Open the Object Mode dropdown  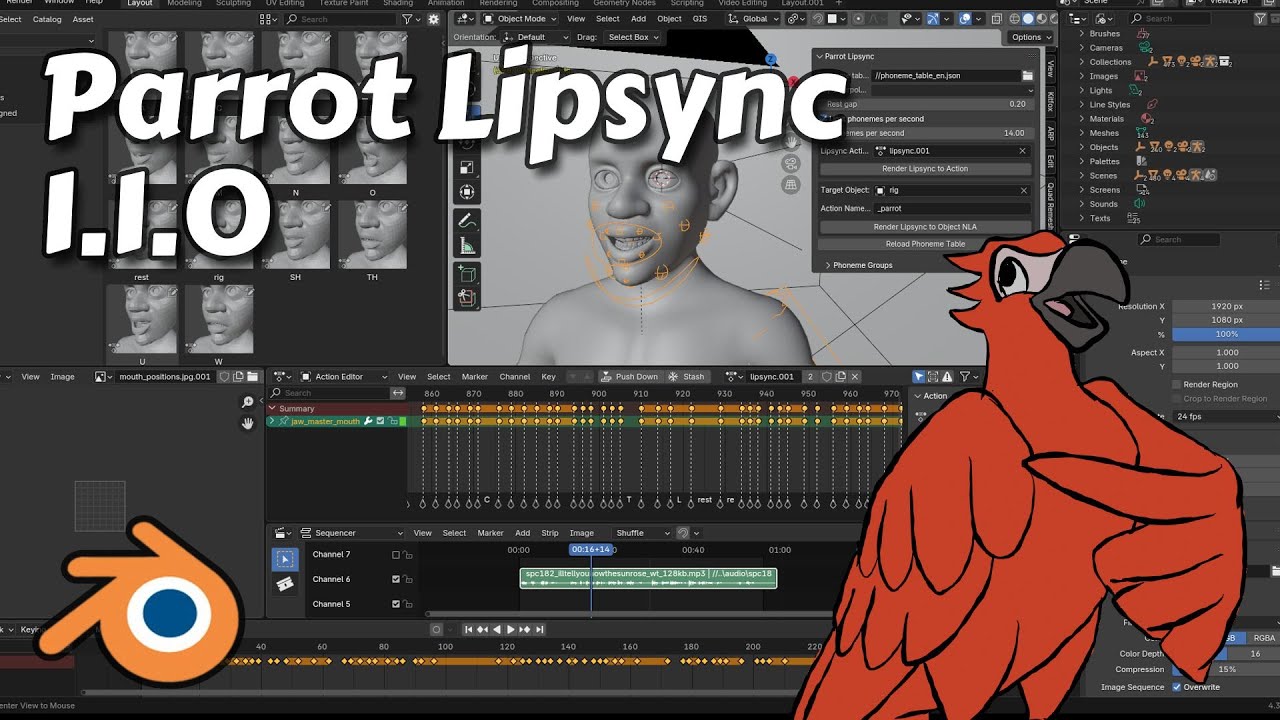point(521,18)
